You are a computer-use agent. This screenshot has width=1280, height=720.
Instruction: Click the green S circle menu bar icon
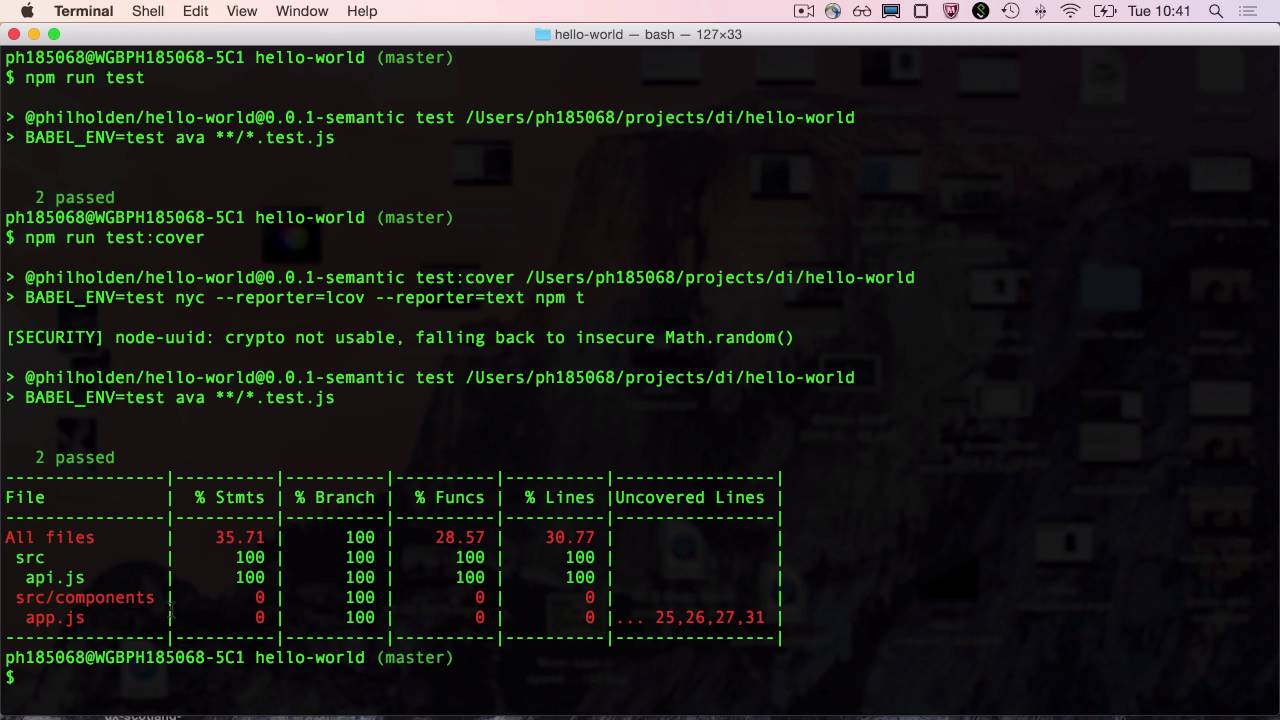[x=981, y=11]
